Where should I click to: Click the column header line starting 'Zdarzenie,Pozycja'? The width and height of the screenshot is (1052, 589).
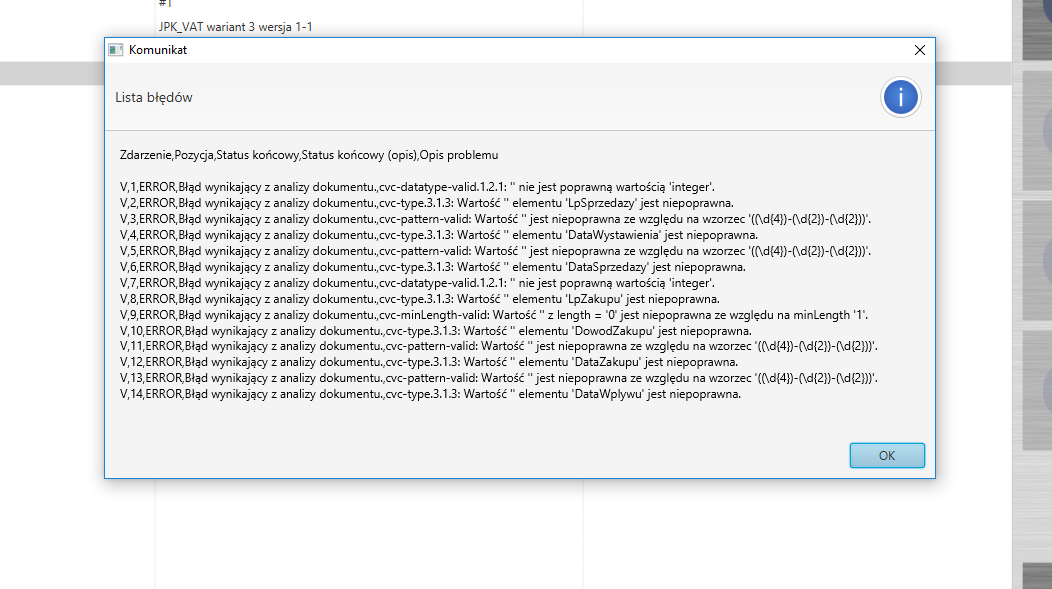coord(308,155)
